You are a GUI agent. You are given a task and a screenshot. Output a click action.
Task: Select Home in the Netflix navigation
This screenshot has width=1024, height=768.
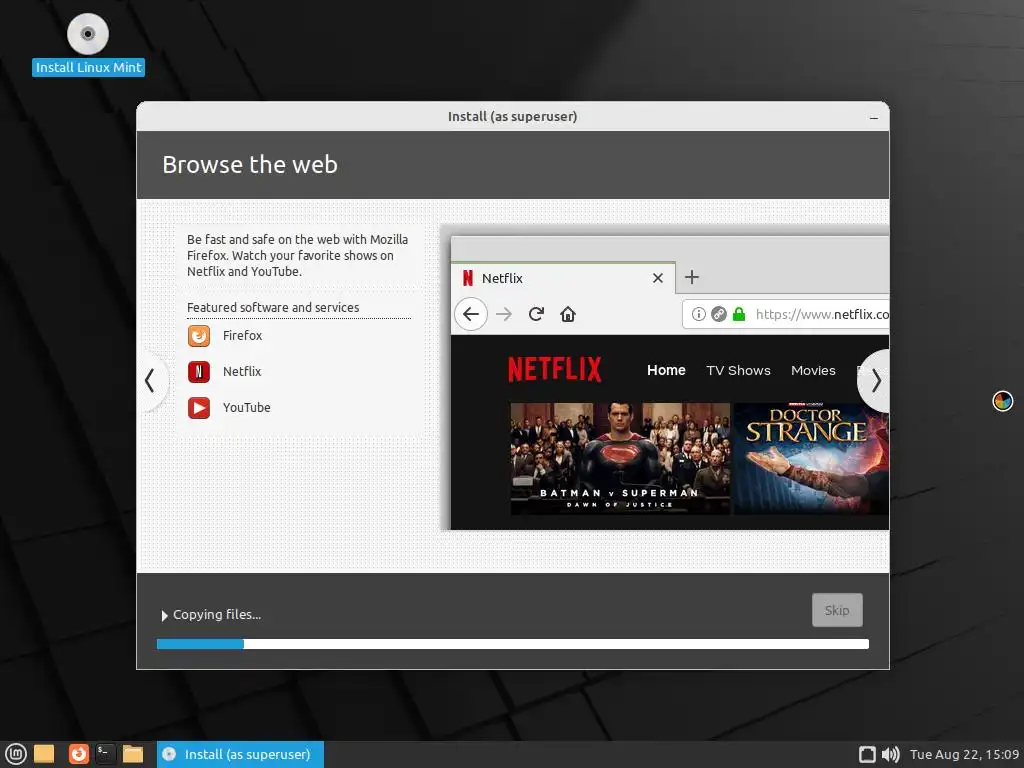pos(666,370)
